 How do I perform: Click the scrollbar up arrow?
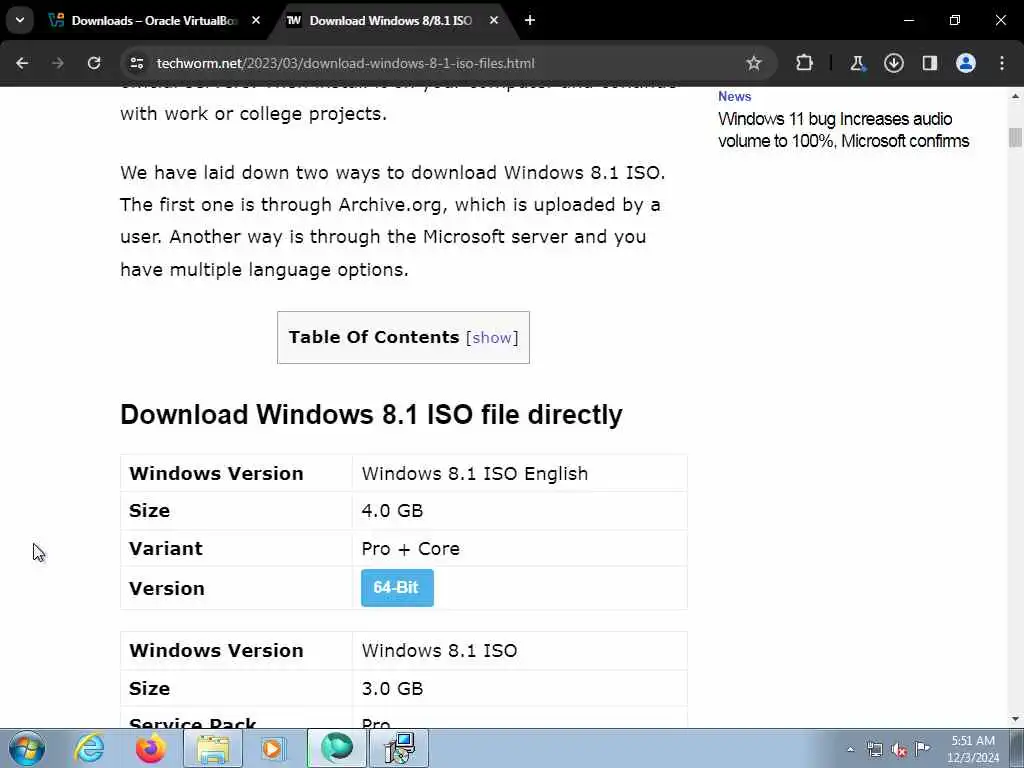click(1016, 97)
